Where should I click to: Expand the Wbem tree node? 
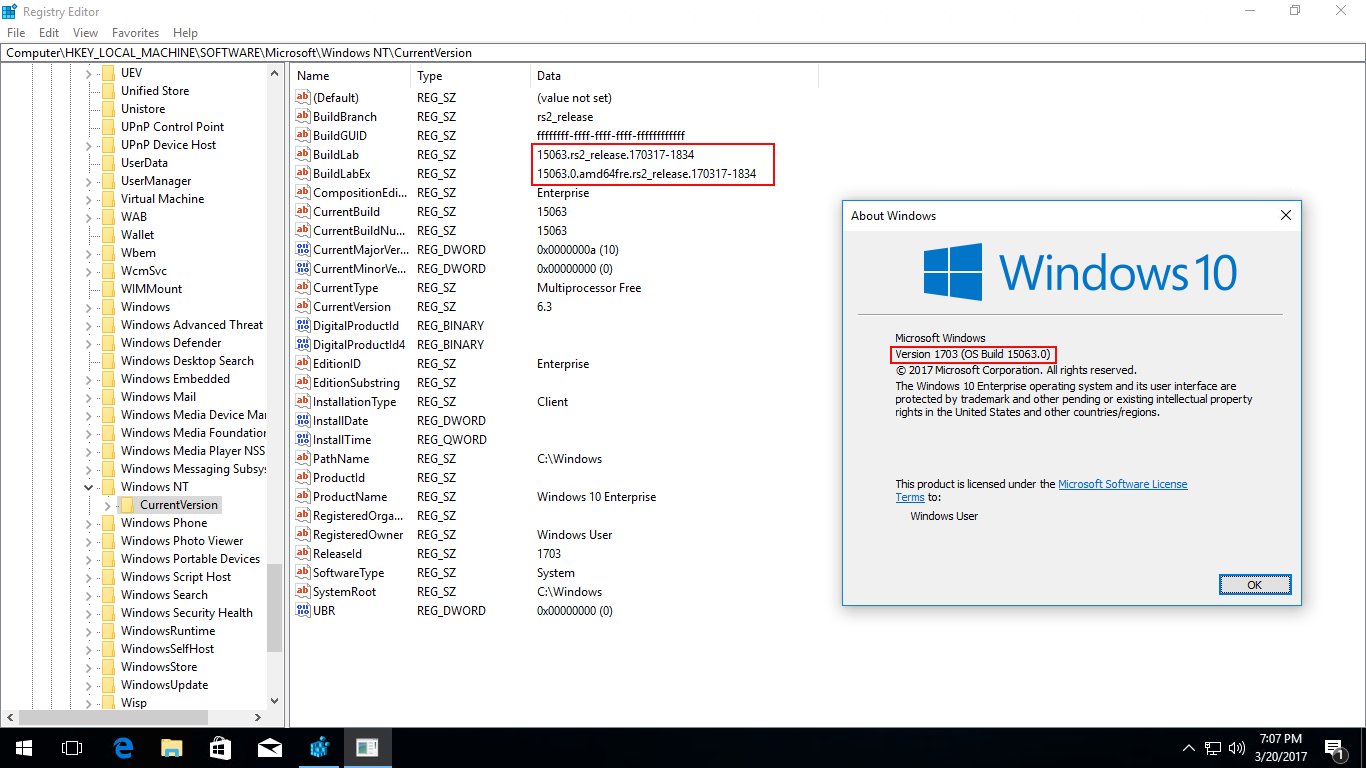(89, 253)
